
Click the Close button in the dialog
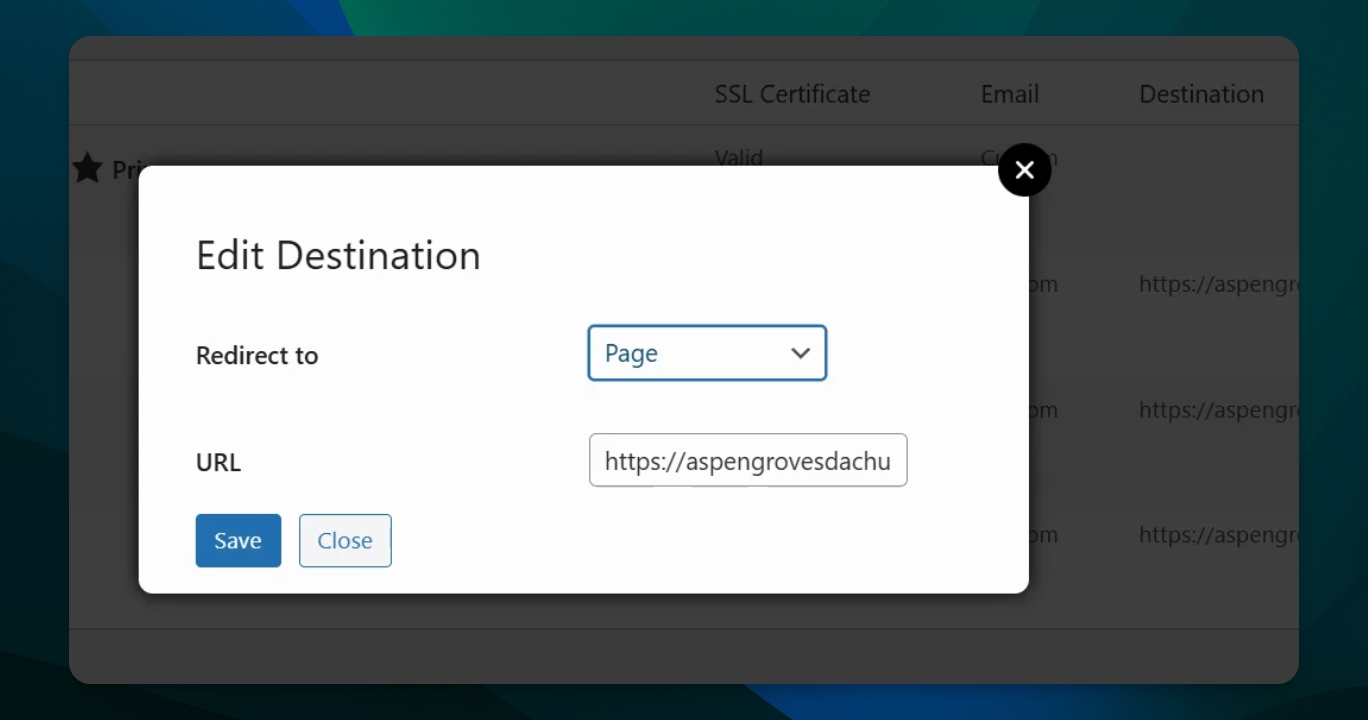coord(345,541)
